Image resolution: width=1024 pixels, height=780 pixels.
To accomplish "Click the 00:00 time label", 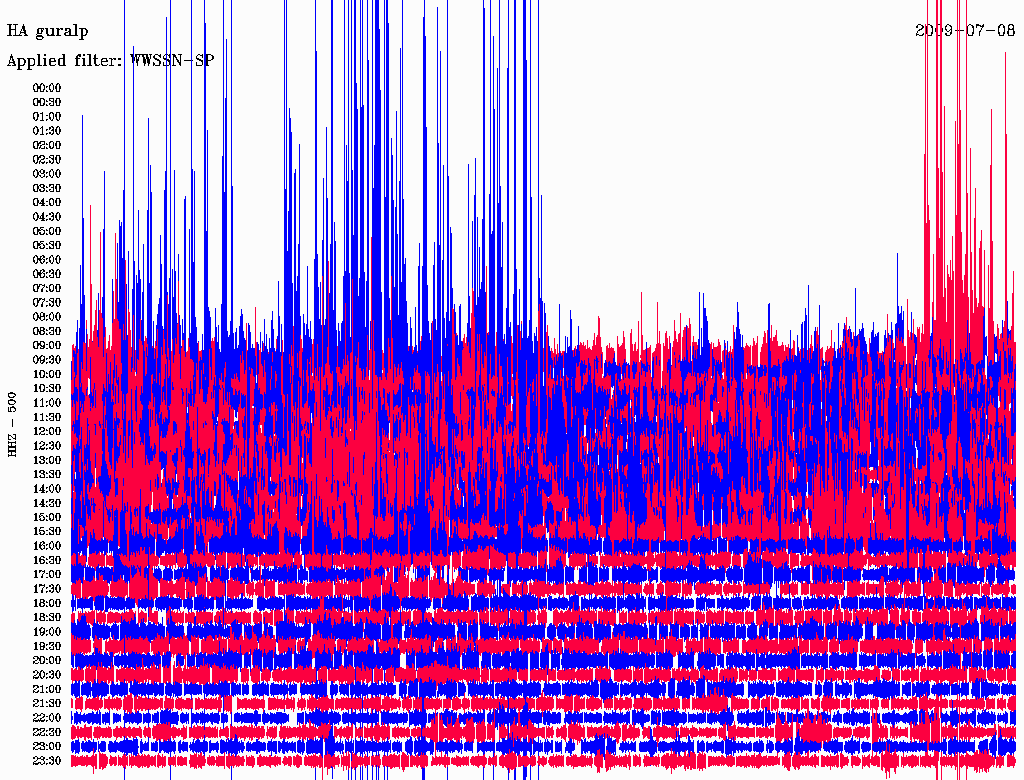I will point(47,88).
